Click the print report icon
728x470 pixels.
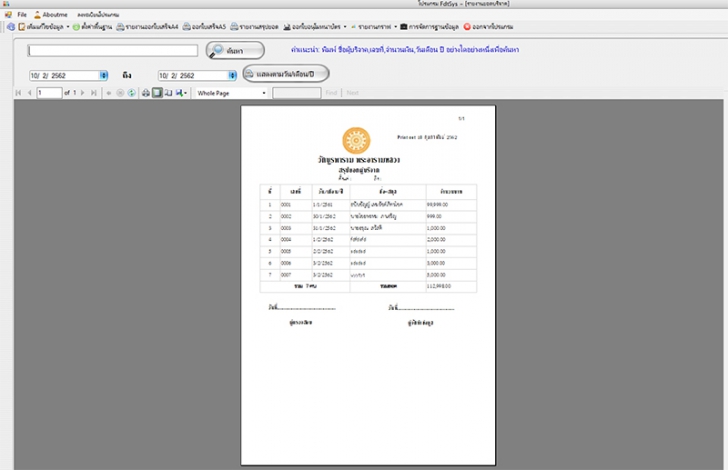coord(146,93)
